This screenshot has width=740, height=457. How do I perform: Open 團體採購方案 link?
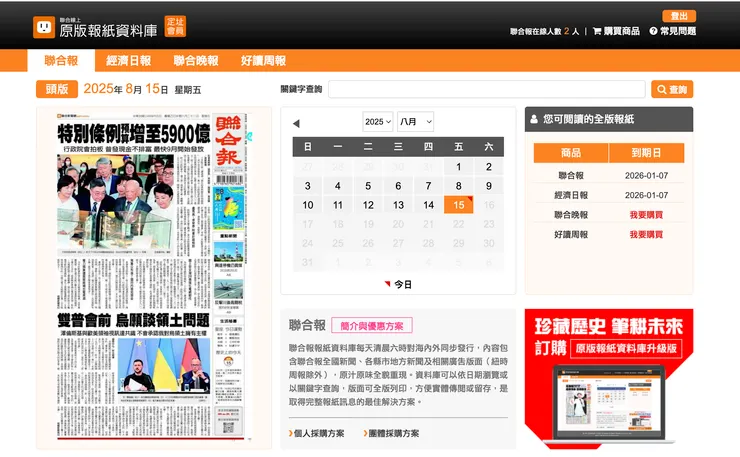(x=391, y=433)
